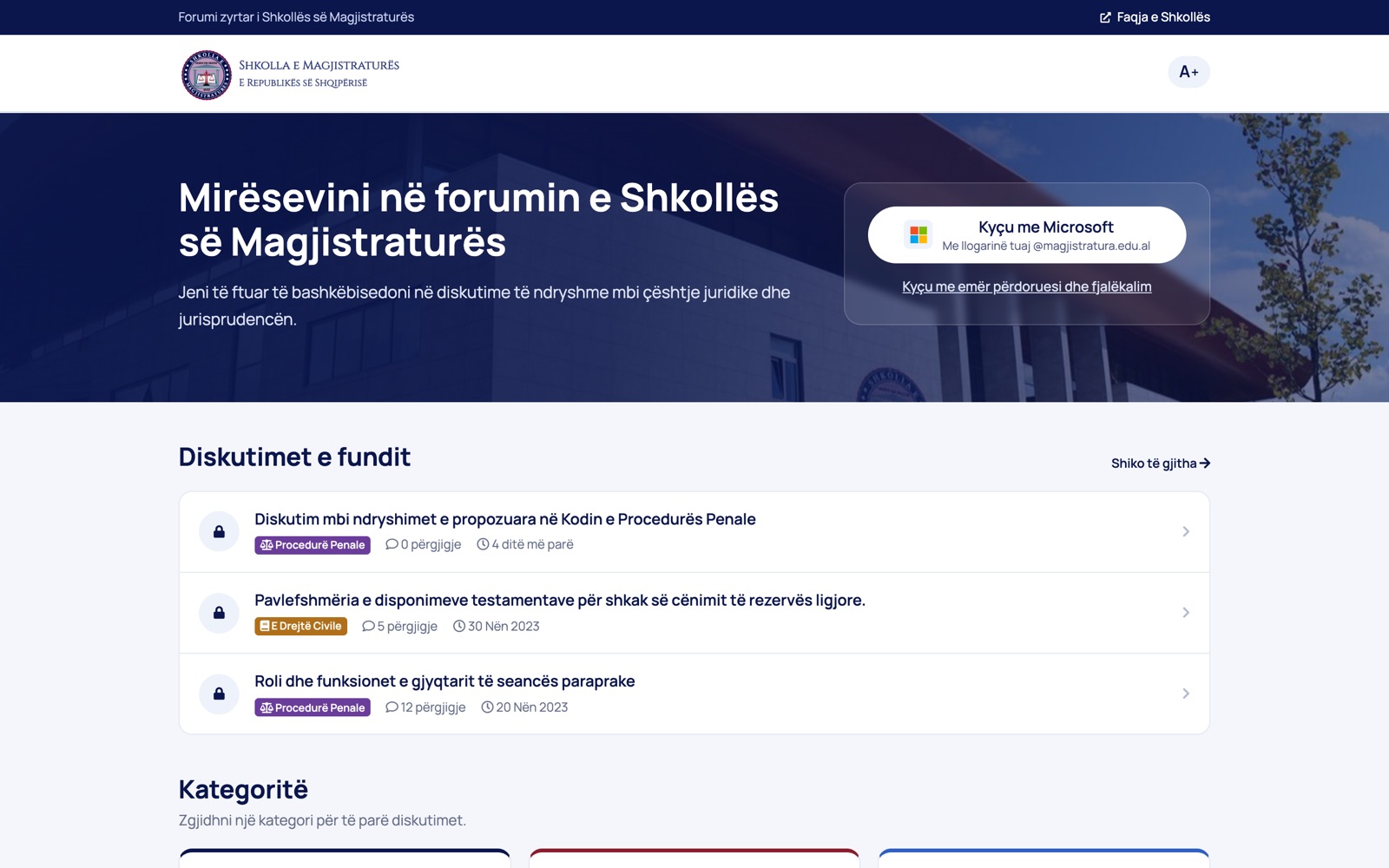The width and height of the screenshot is (1389, 868).
Task: Click the Kategoritë heading
Action: tap(243, 789)
